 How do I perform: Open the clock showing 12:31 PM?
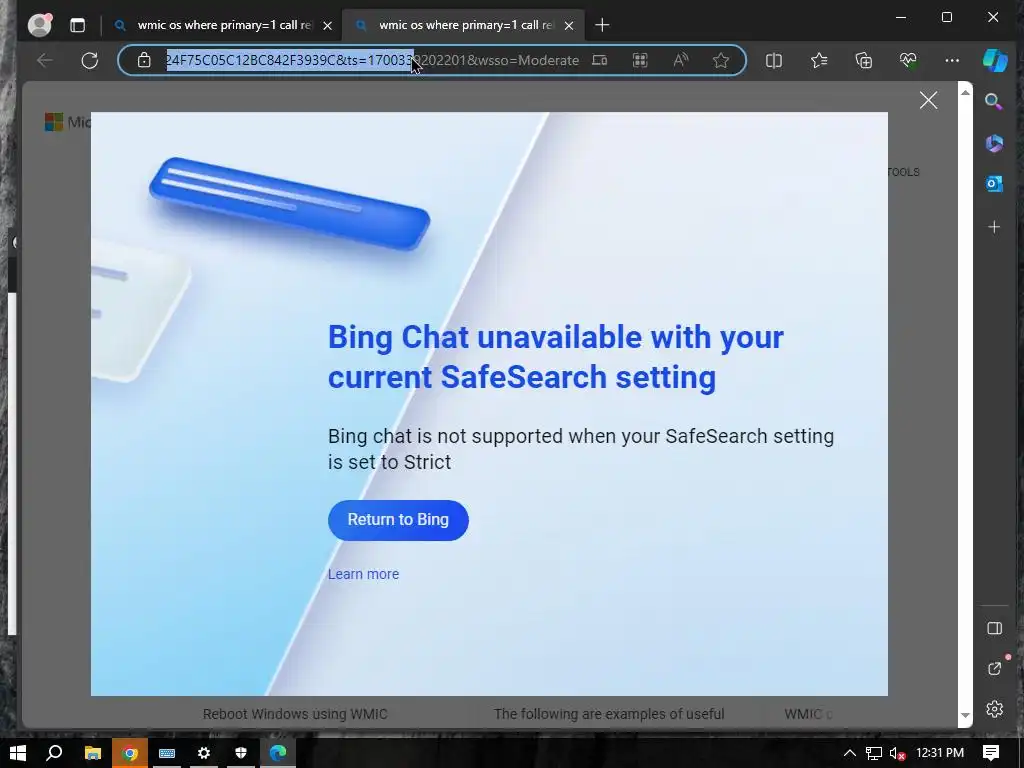coord(940,753)
